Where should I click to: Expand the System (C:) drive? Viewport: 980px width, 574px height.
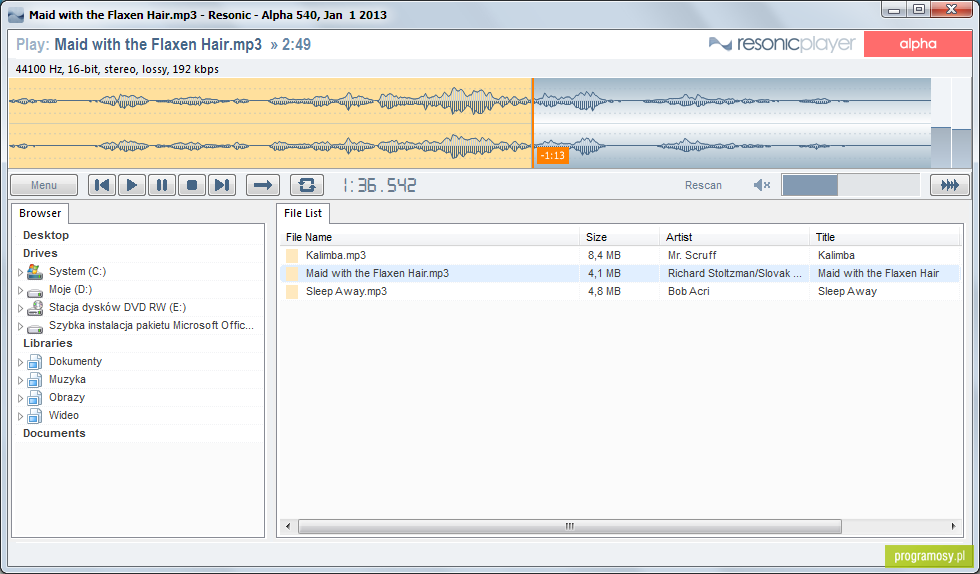pyautogui.click(x=20, y=272)
